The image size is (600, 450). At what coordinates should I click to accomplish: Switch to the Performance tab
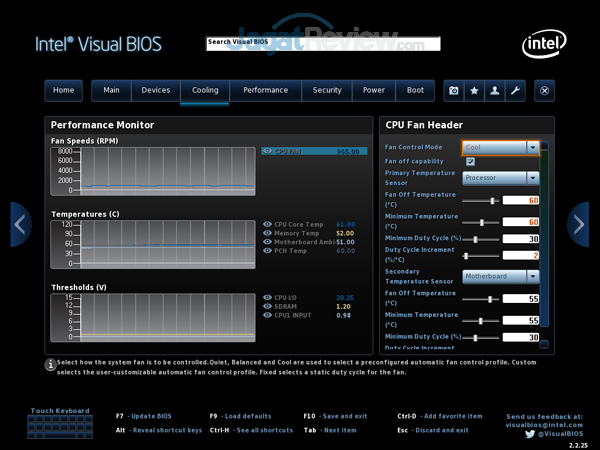click(x=265, y=90)
